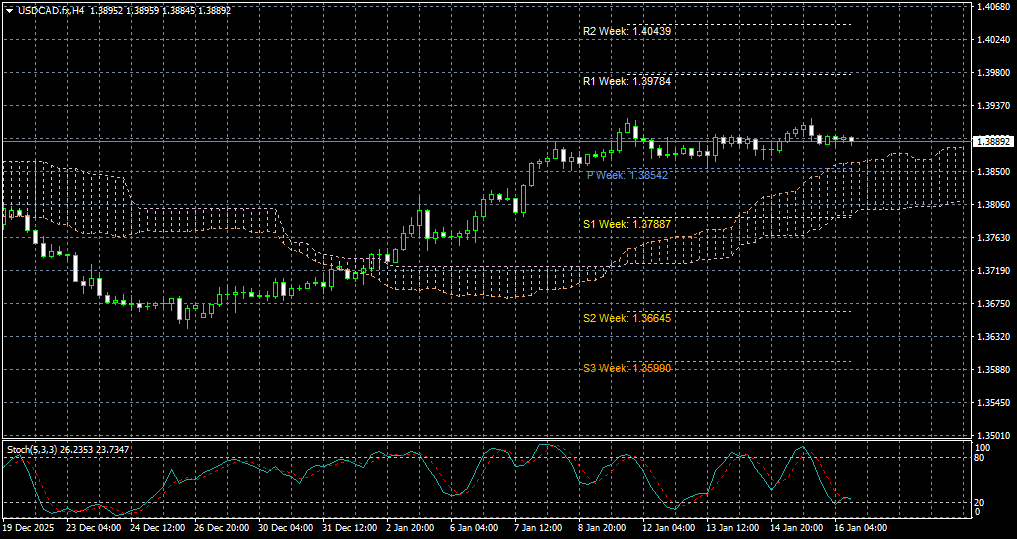Screen dimensions: 1017x539
Task: Select the 2 Jan 20:00 time axis label
Action: point(411,528)
